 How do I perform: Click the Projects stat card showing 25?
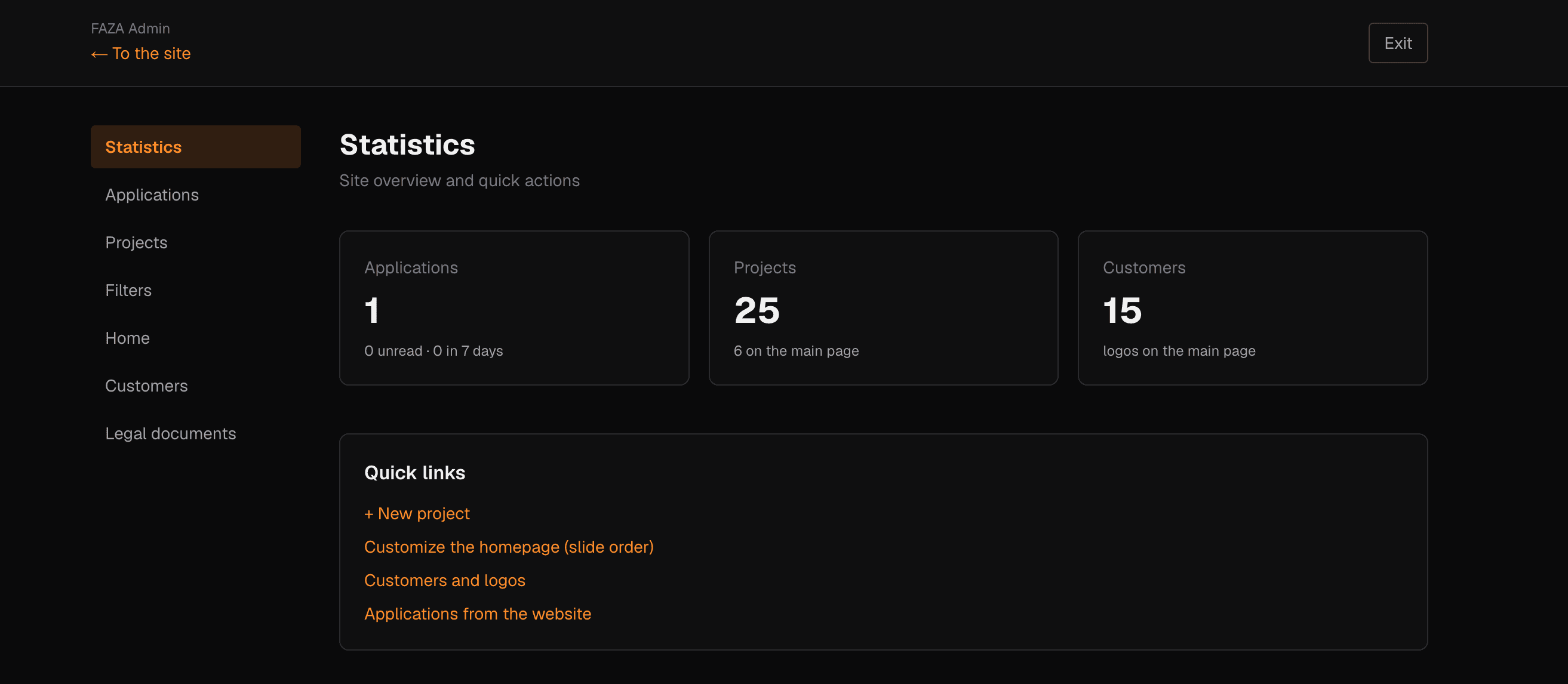click(x=883, y=308)
